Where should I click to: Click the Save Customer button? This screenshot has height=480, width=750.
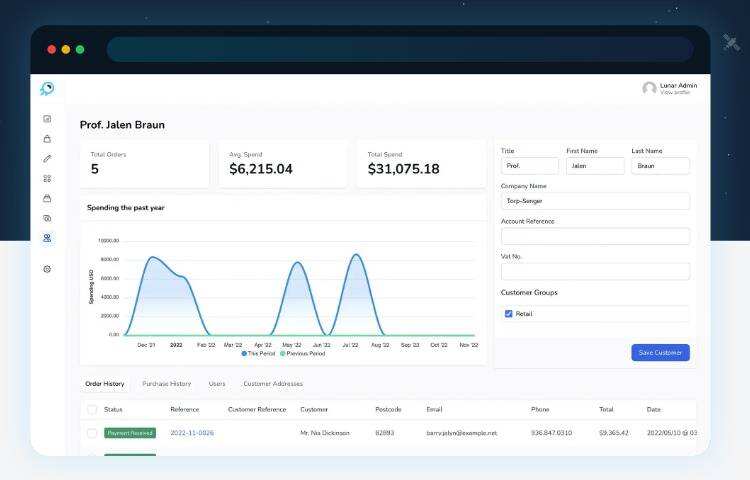660,352
